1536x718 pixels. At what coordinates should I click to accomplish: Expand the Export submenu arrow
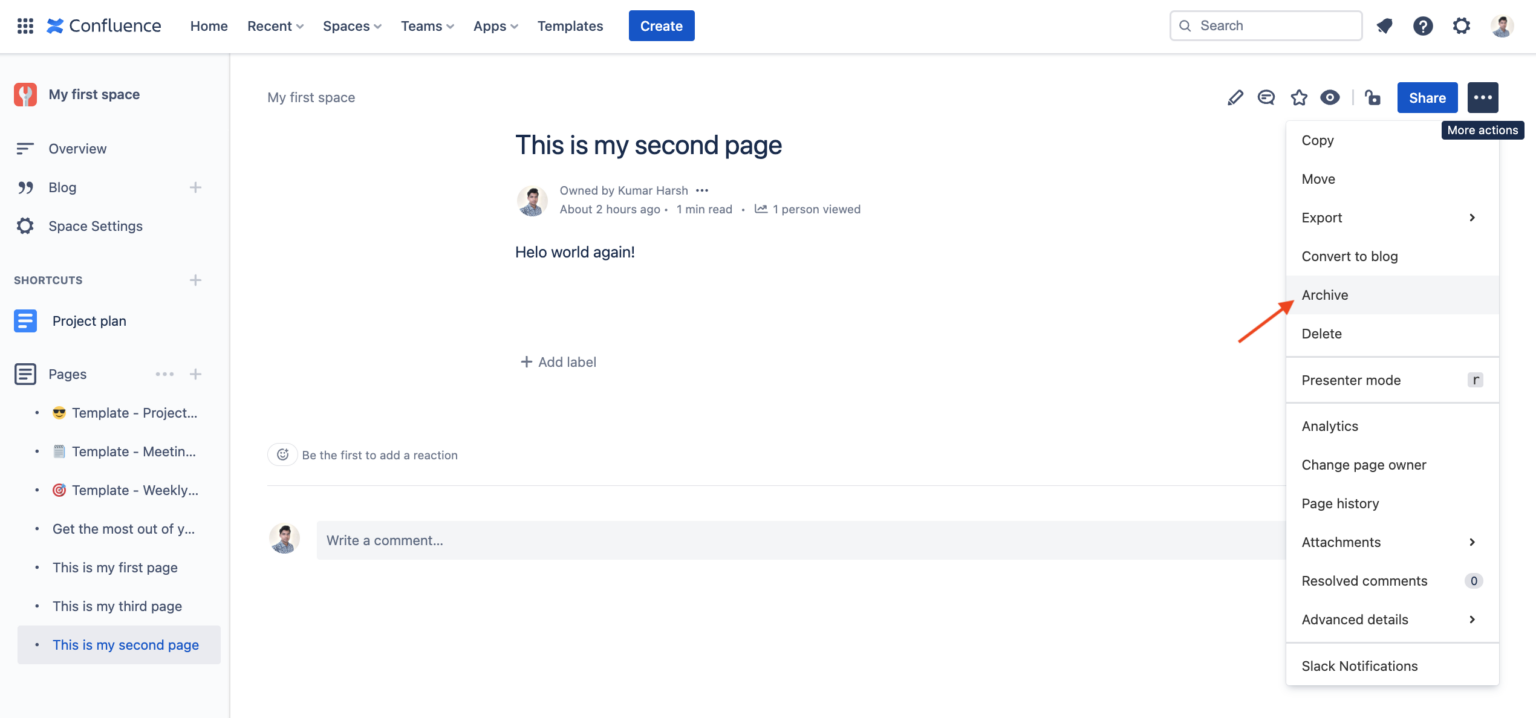click(1471, 217)
